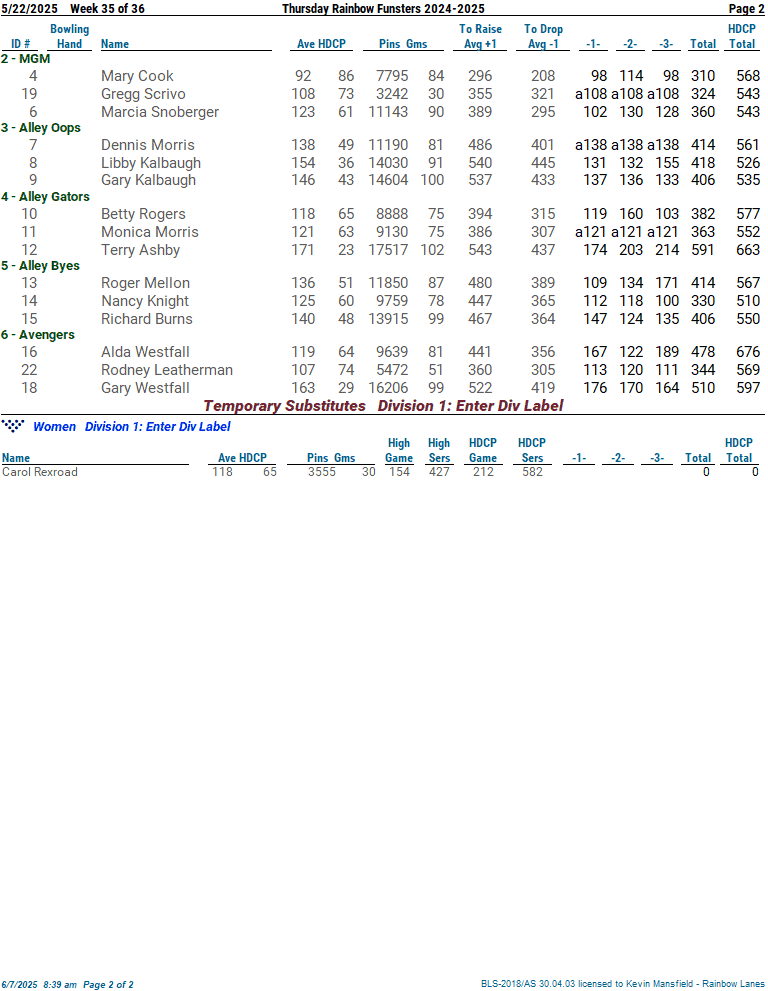The width and height of the screenshot is (768, 991).
Task: Select the name Alda Westfall
Action: [x=145, y=352]
